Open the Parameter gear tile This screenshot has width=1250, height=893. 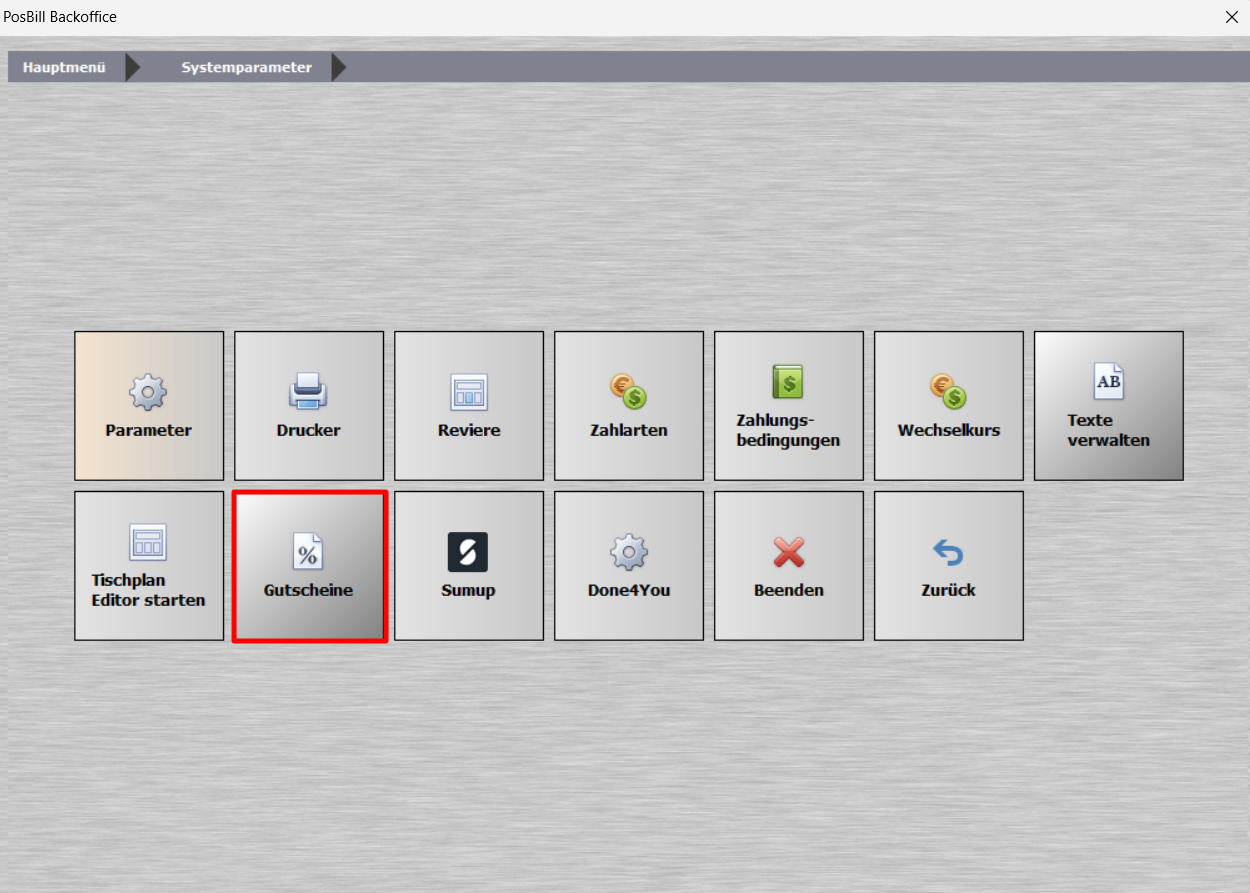(149, 406)
